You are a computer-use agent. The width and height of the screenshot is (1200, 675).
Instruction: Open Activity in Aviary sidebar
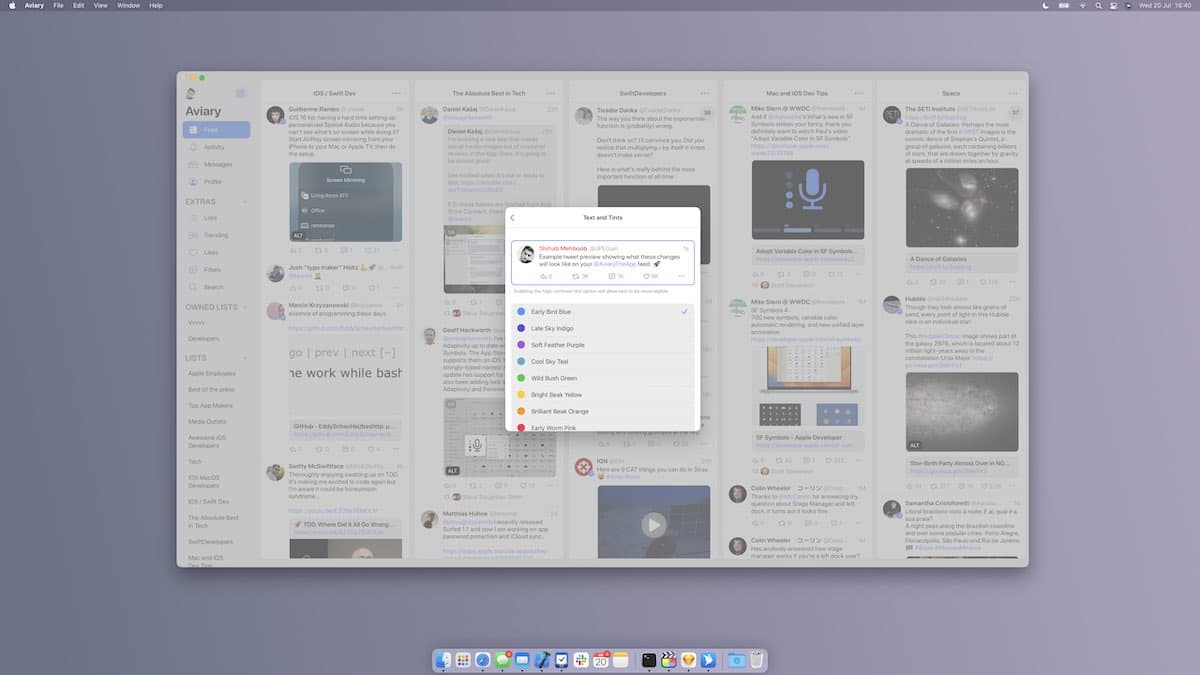(x=217, y=147)
